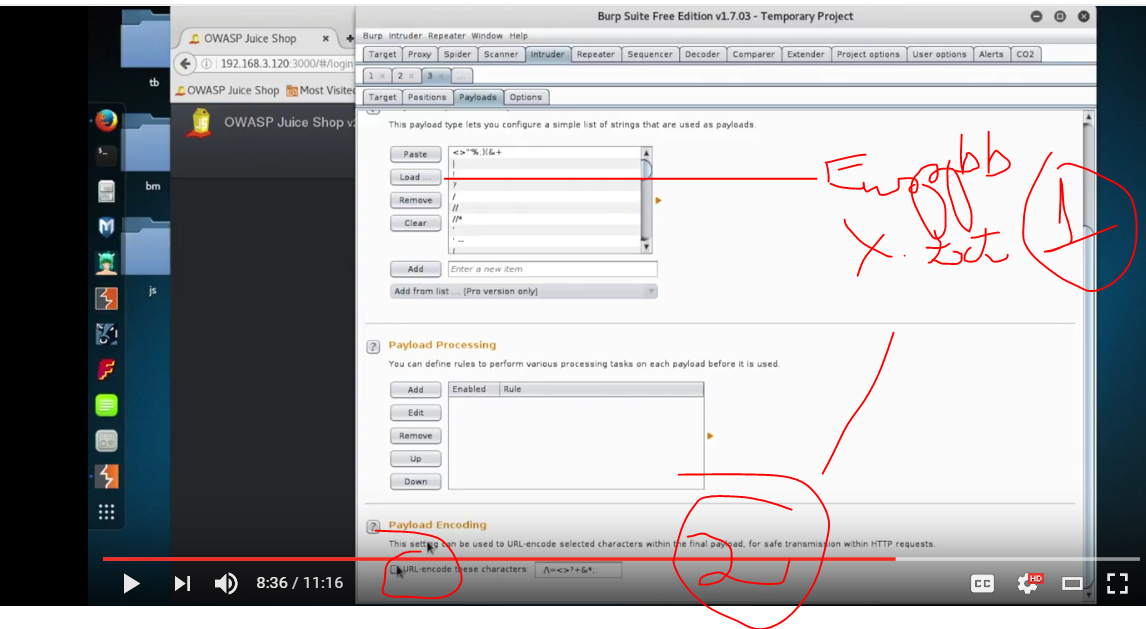
Task: Toggle closed captions CC
Action: 982,583
